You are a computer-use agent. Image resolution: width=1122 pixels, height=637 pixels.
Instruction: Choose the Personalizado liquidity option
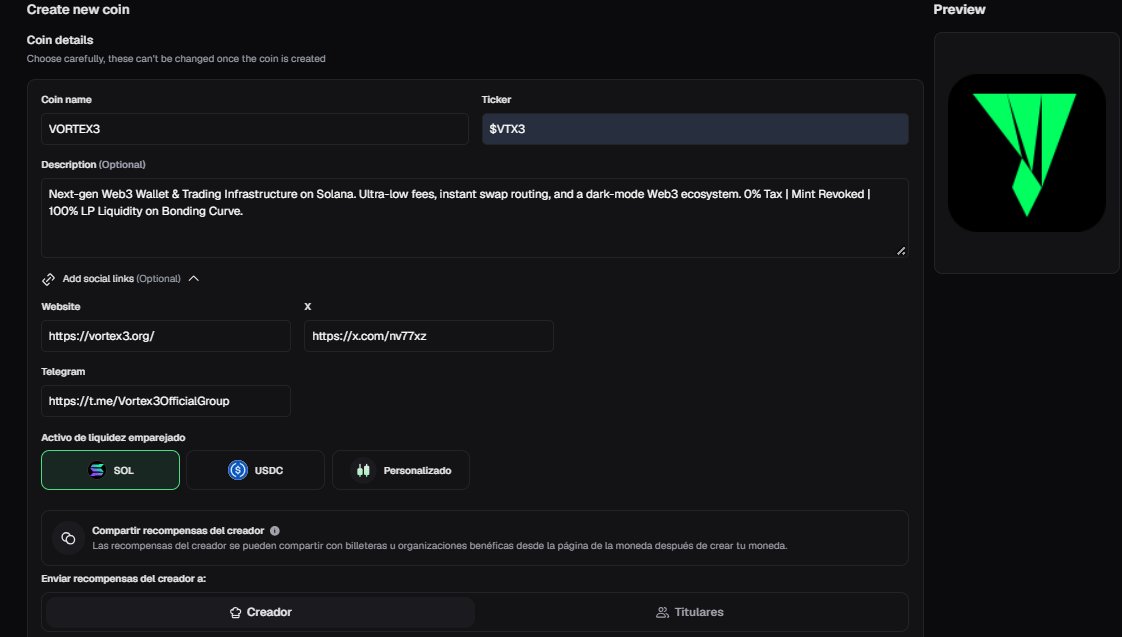pos(401,470)
